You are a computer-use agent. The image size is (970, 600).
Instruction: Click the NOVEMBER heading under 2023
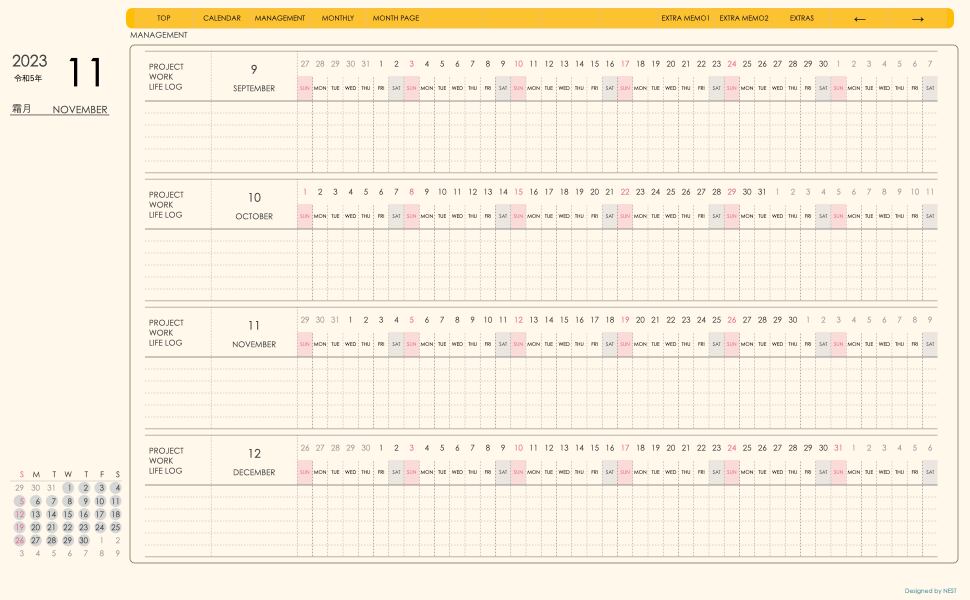pyautogui.click(x=80, y=109)
